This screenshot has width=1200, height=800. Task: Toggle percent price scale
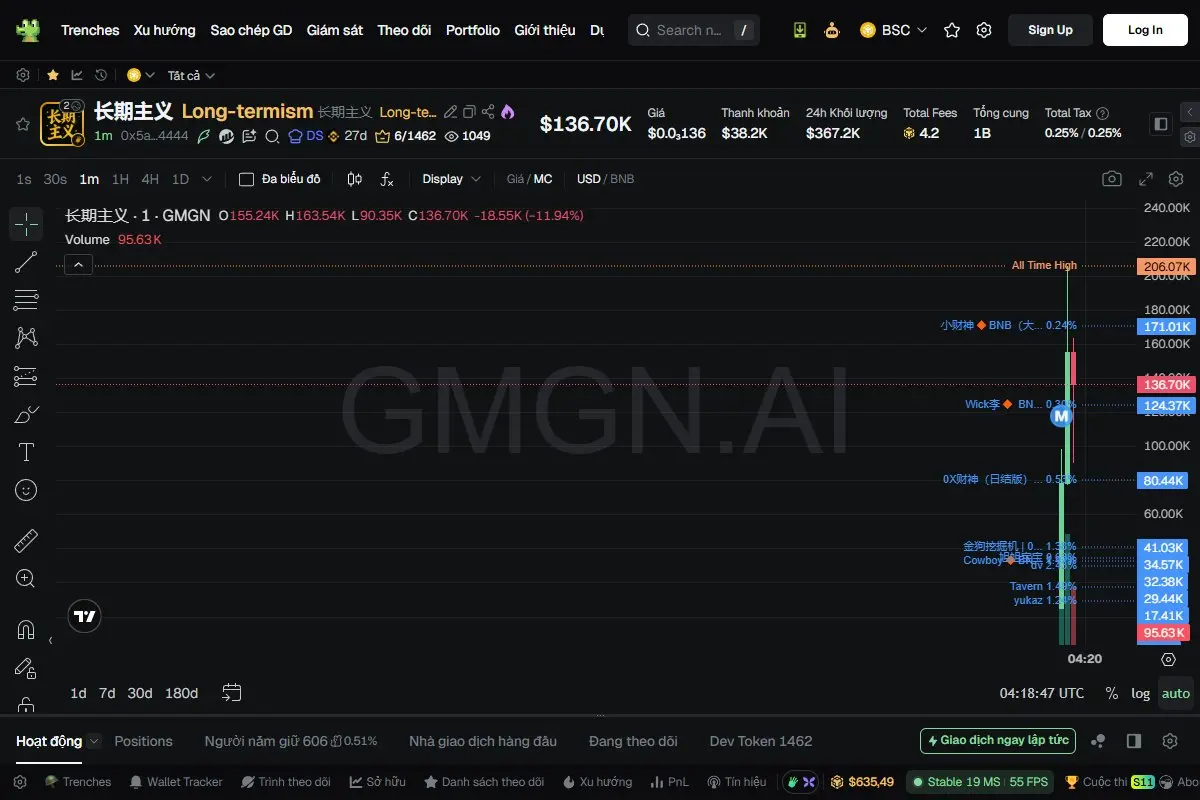click(x=1112, y=693)
